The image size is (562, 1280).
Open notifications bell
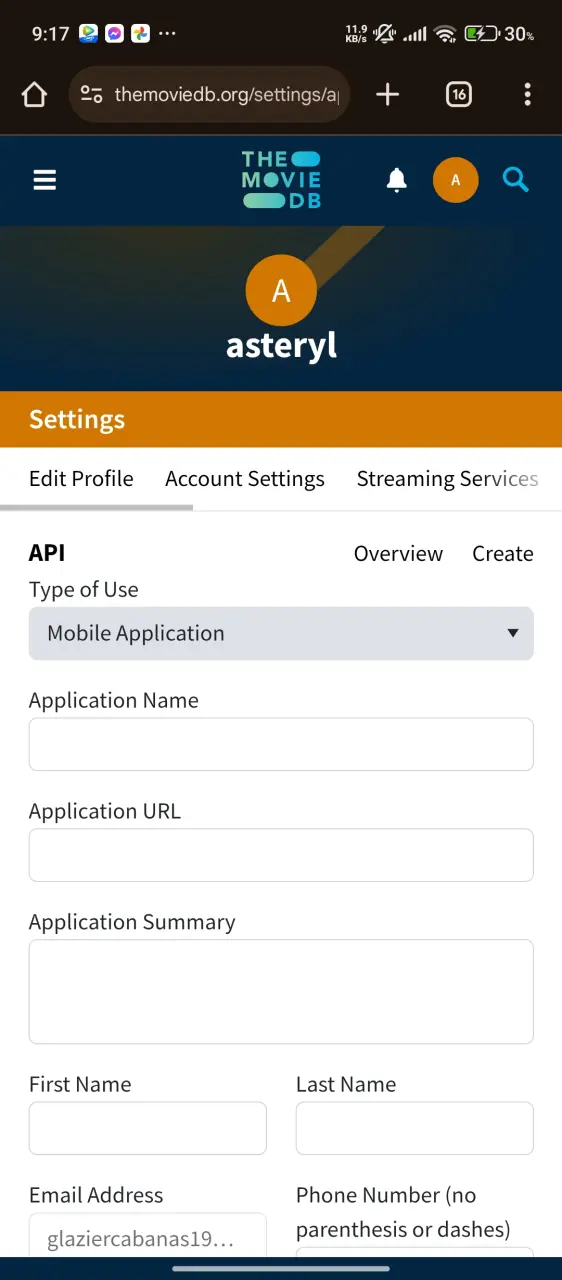coord(397,180)
